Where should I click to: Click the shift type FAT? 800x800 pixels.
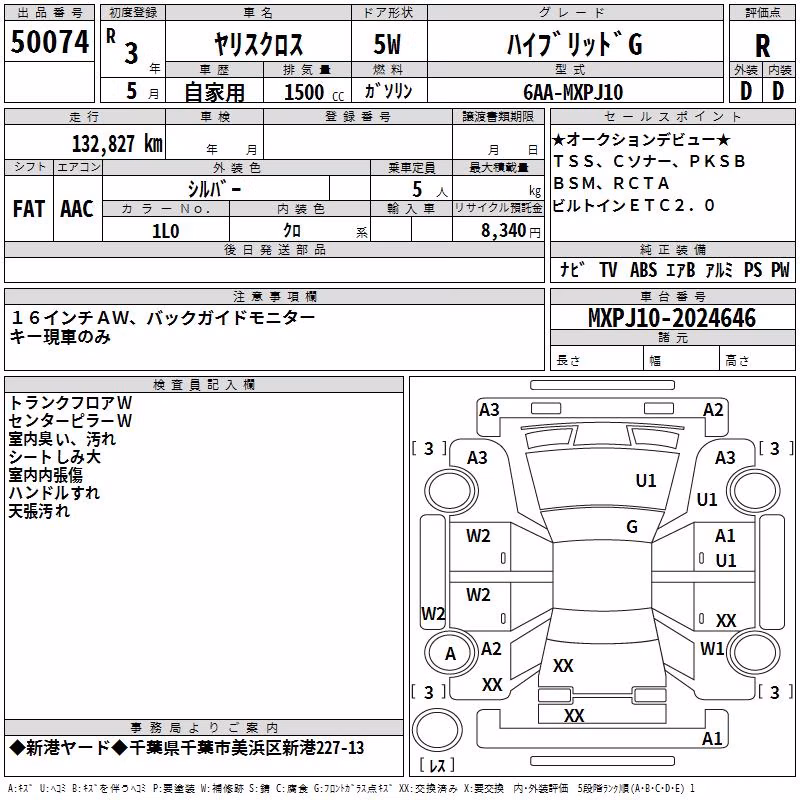click(x=29, y=209)
